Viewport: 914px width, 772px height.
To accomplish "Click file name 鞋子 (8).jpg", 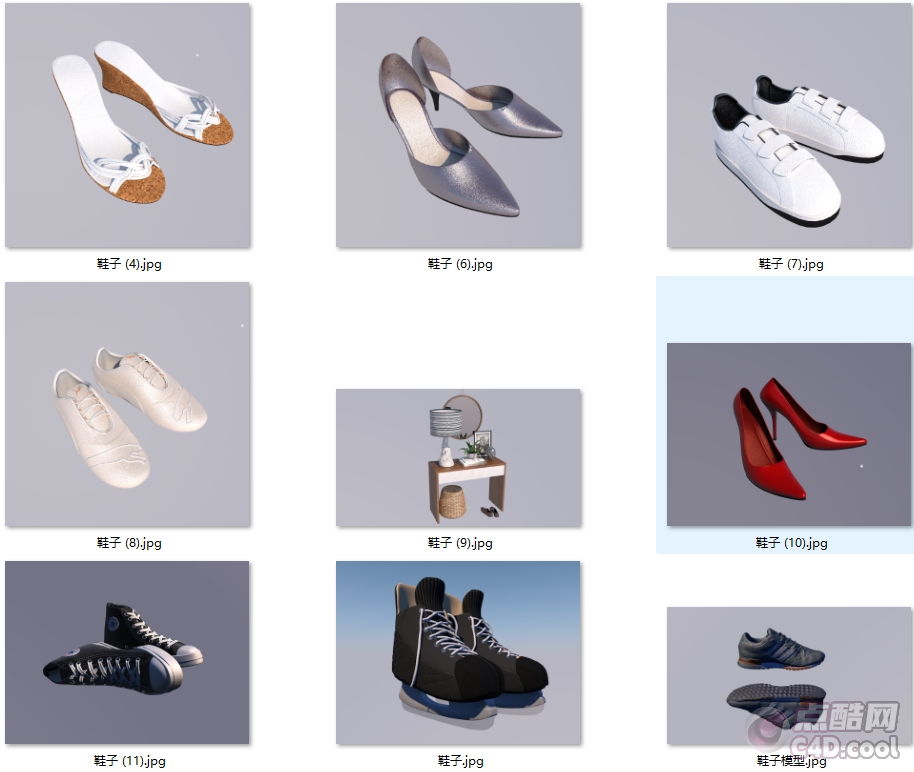I will (x=129, y=543).
